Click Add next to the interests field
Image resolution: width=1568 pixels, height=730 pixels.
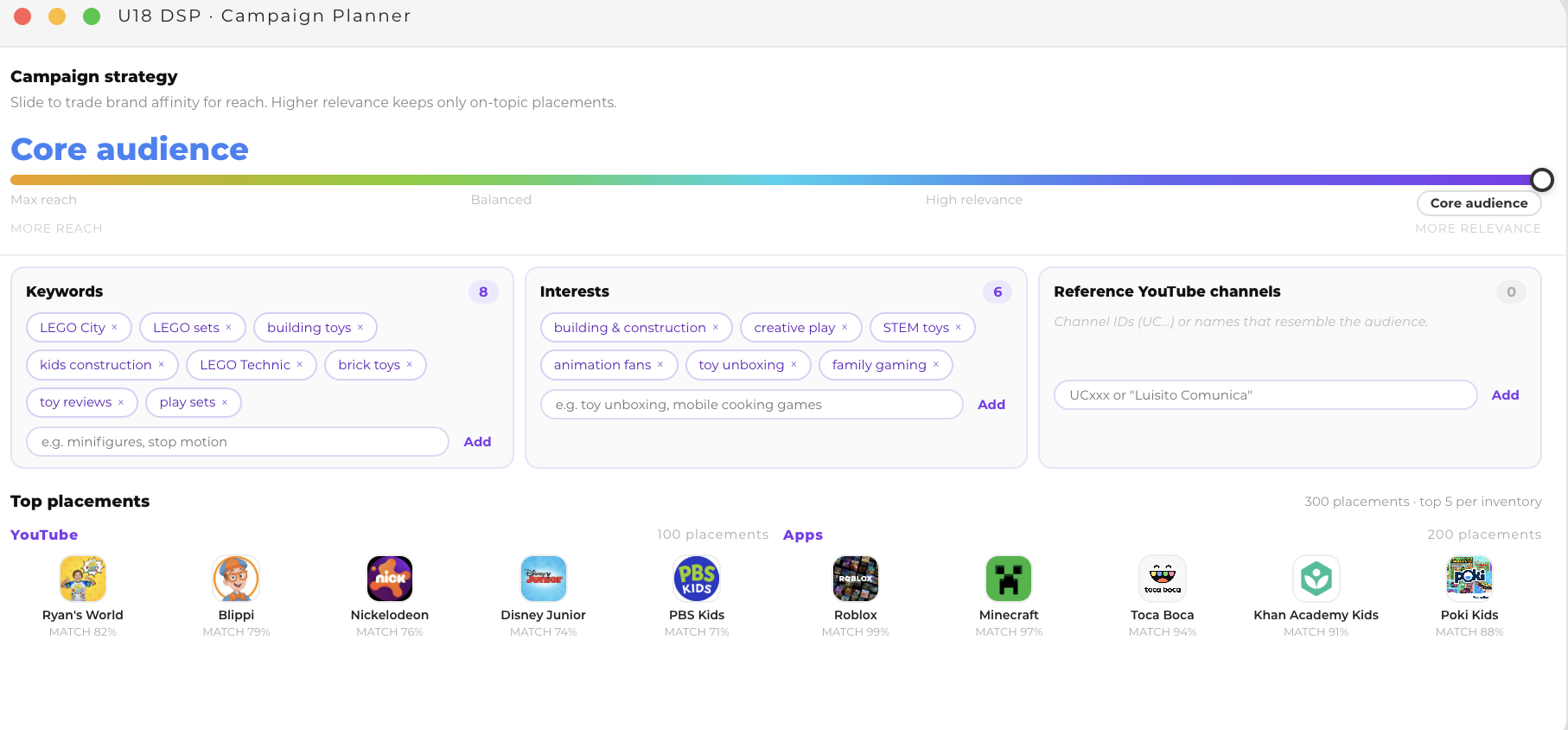pyautogui.click(x=991, y=405)
